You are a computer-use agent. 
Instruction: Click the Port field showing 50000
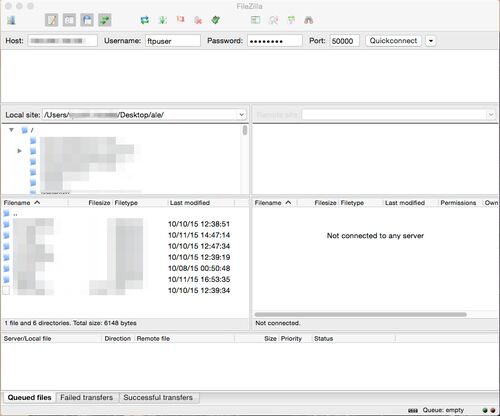click(345, 41)
